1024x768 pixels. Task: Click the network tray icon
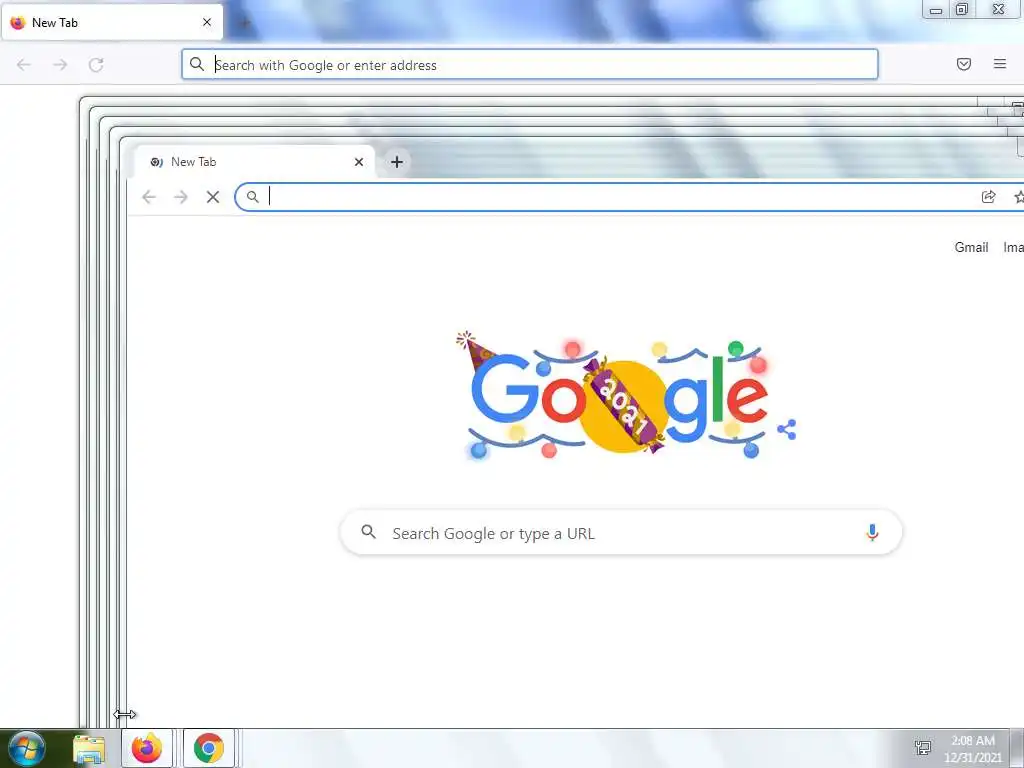pyautogui.click(x=923, y=748)
